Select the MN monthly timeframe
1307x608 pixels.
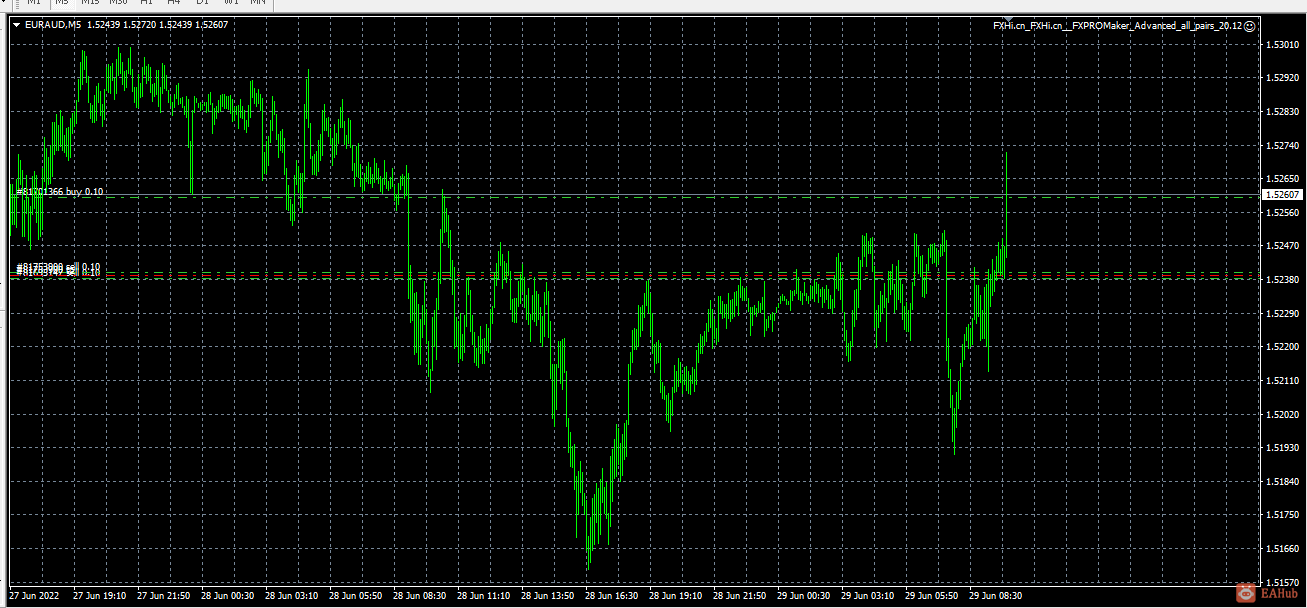pos(258,3)
